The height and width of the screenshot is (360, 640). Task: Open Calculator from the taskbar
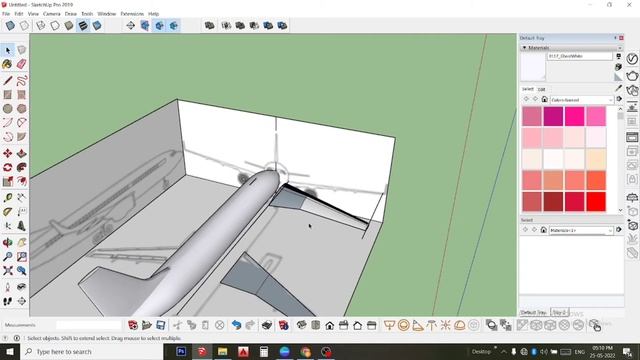264,351
